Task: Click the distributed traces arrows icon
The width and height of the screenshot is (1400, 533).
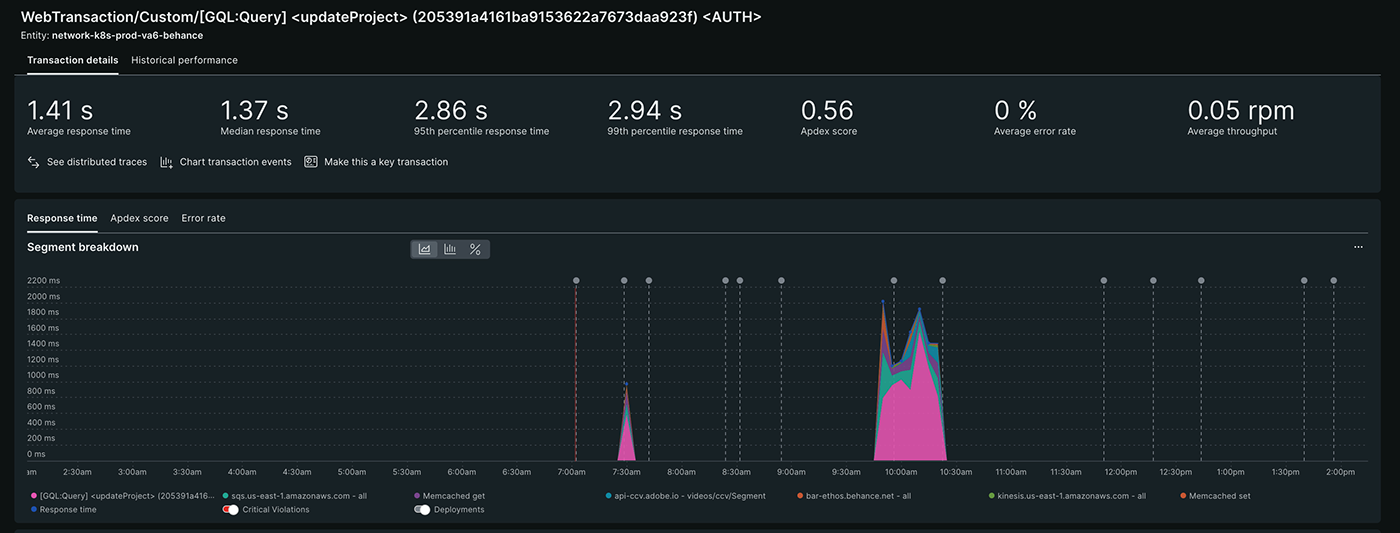Action: 33,162
